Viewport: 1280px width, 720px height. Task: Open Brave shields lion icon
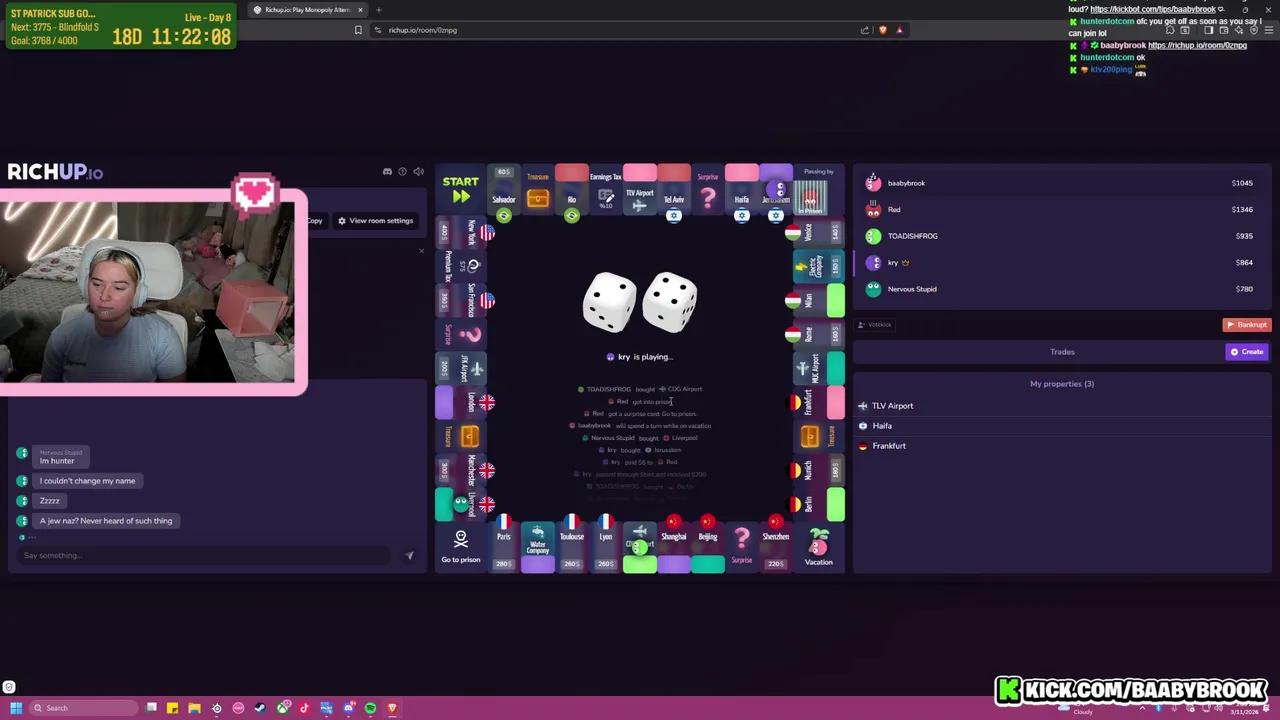point(882,30)
